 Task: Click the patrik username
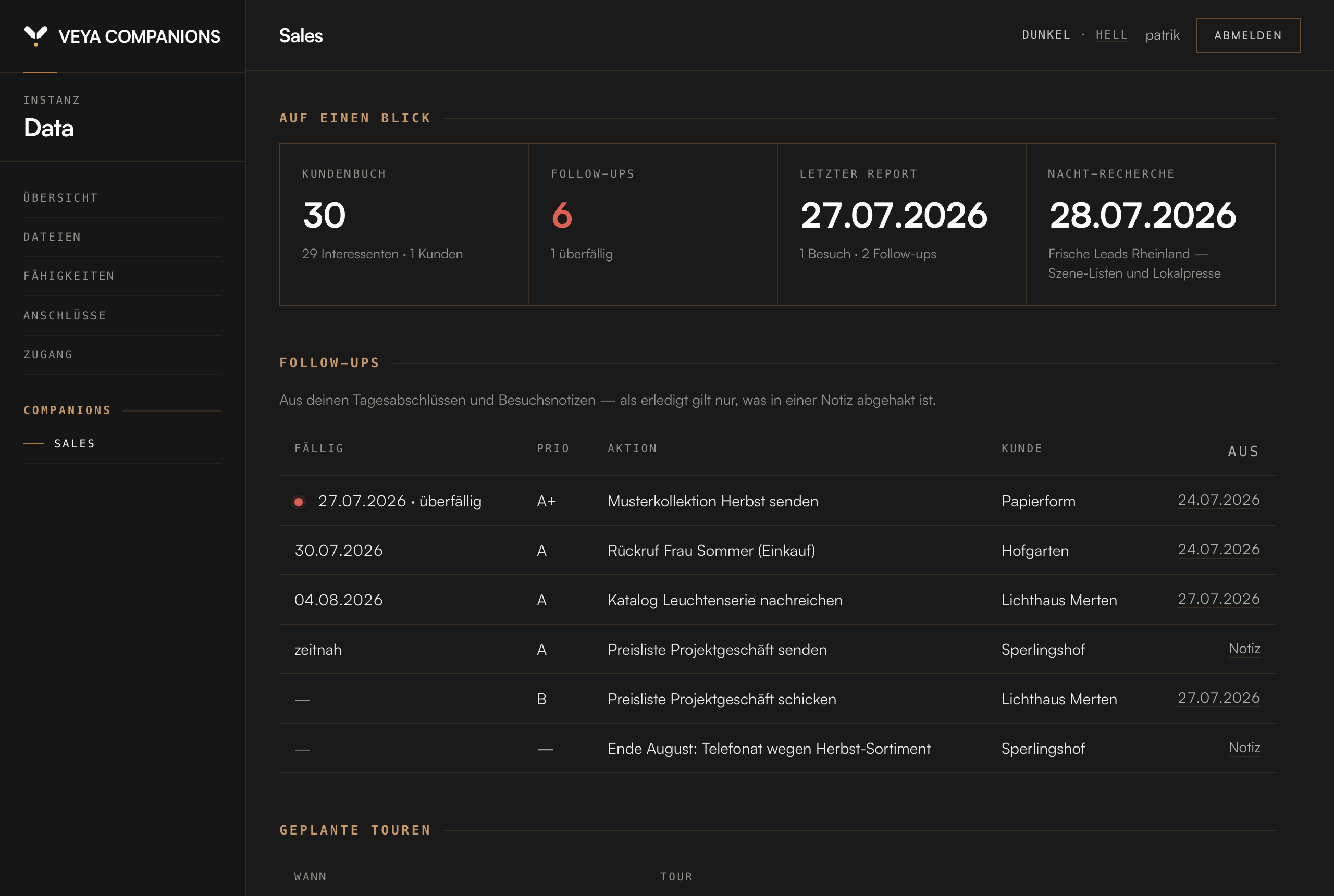click(x=1163, y=35)
